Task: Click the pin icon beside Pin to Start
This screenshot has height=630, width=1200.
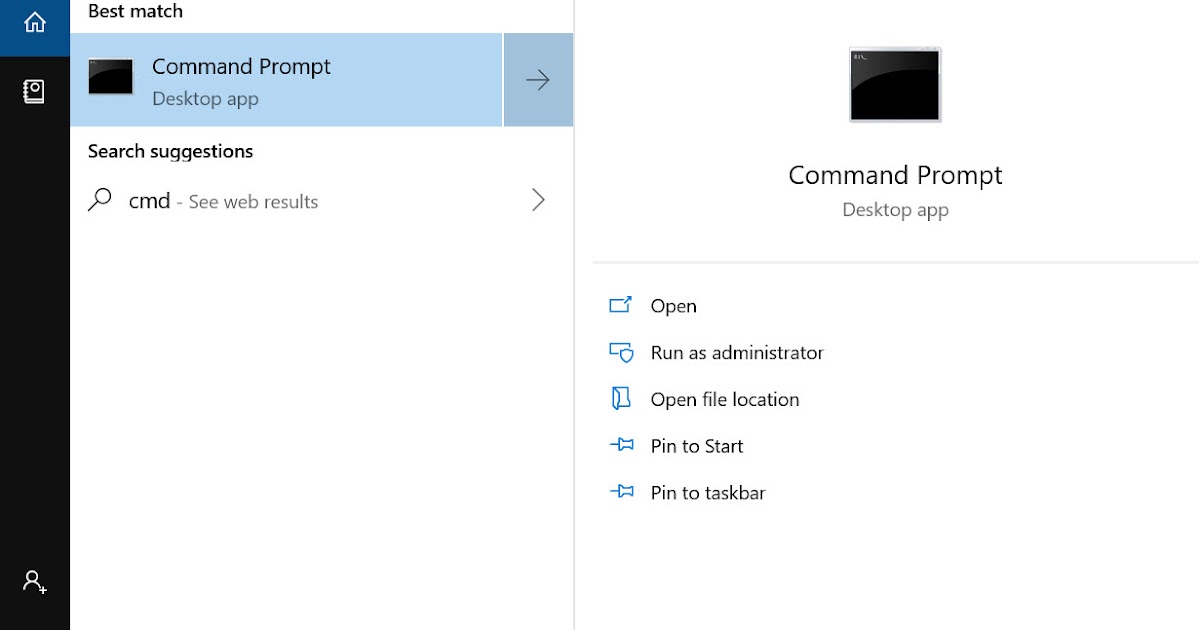Action: 621,445
